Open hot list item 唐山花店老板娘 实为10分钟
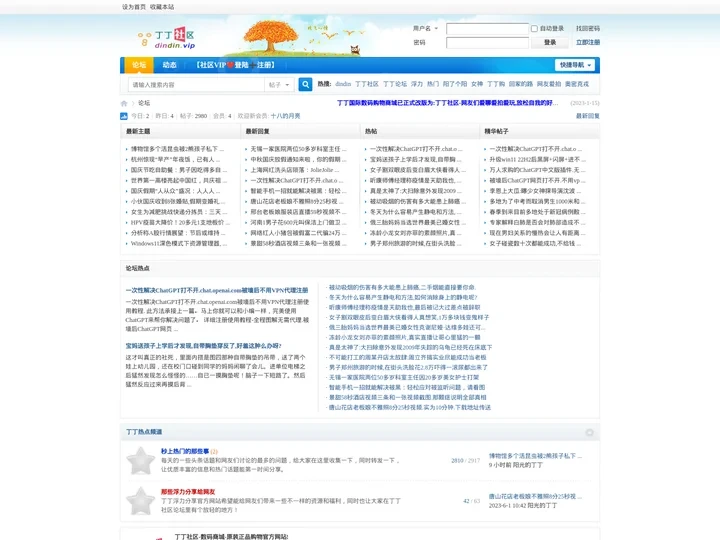Screen dimensions: 720x540 coord(410,407)
